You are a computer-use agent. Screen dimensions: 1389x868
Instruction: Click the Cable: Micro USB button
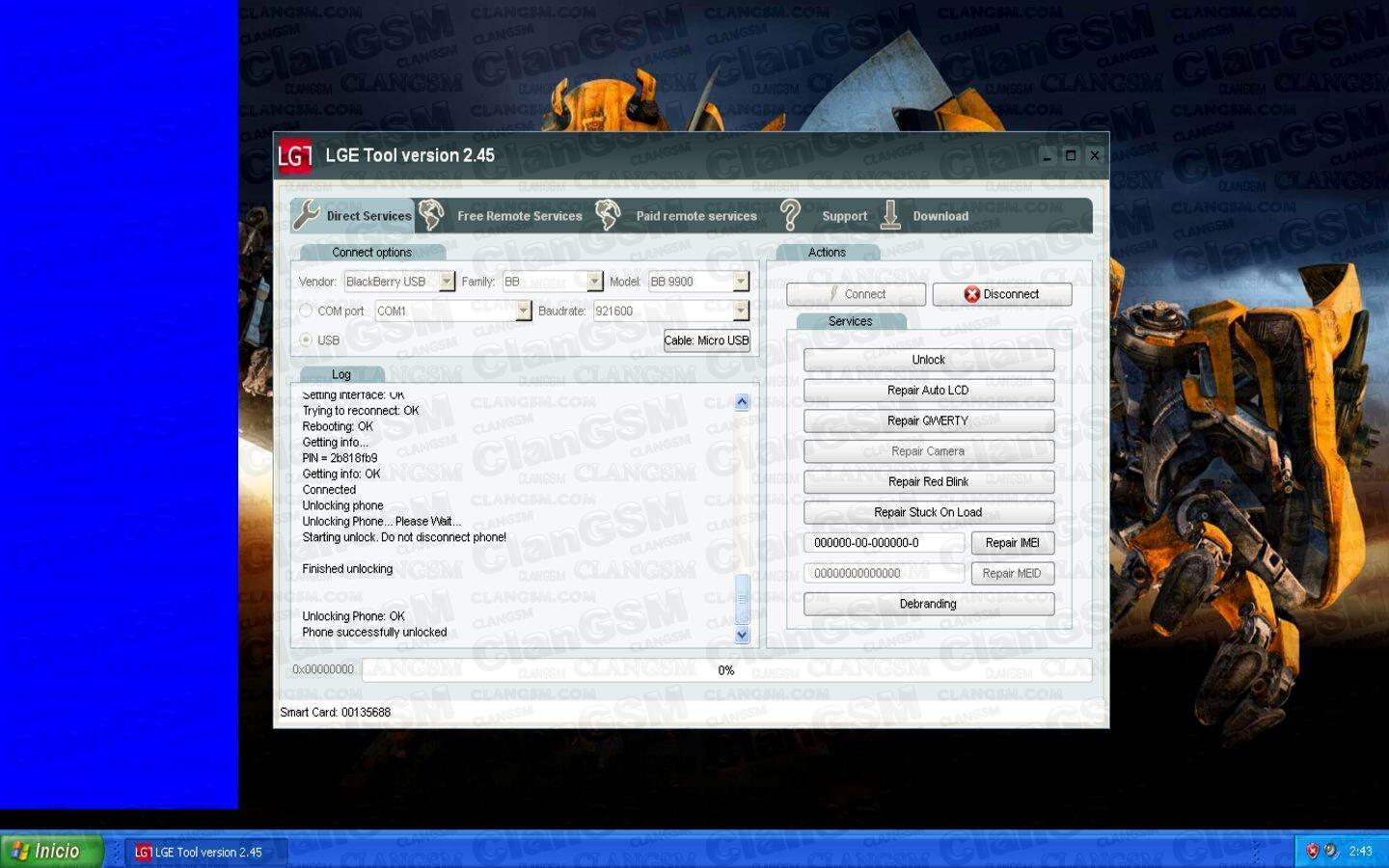[x=707, y=340]
